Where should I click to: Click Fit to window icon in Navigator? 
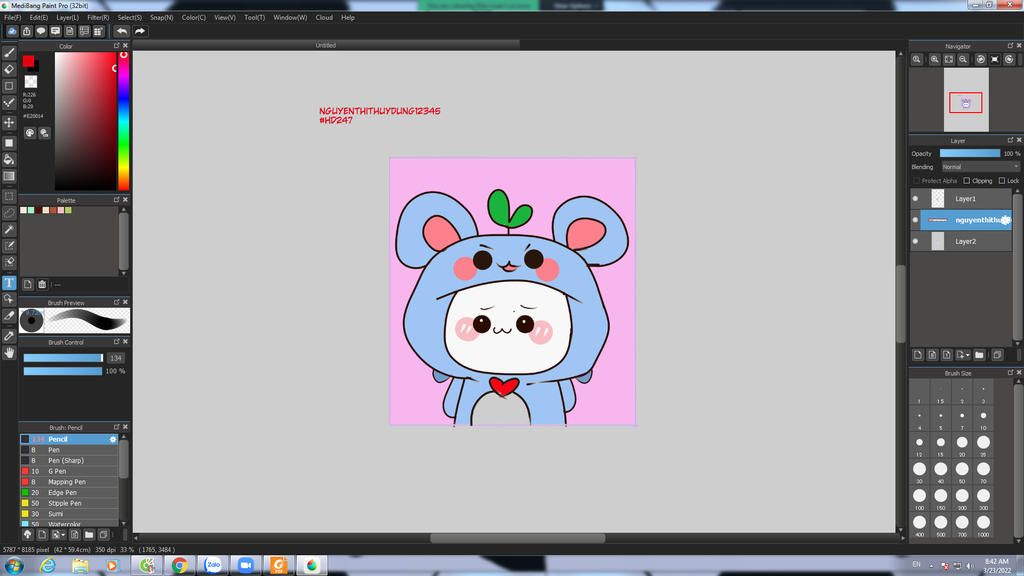[949, 59]
